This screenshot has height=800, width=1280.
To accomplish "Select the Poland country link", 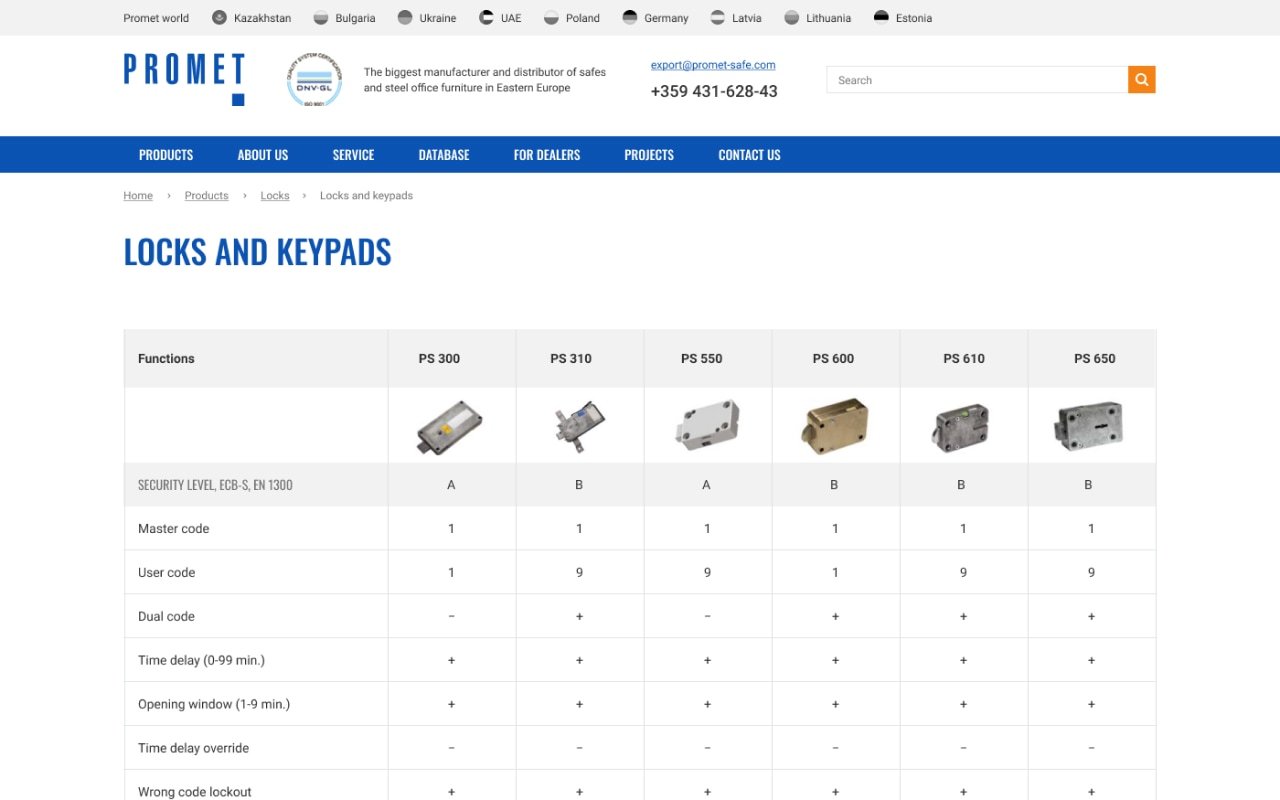I will coord(583,18).
